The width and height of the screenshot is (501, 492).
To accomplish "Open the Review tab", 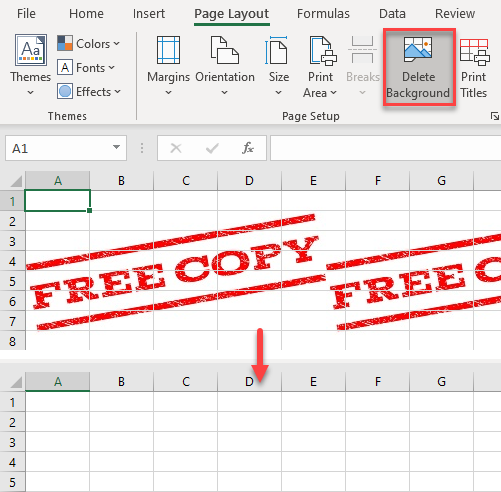I will click(455, 14).
